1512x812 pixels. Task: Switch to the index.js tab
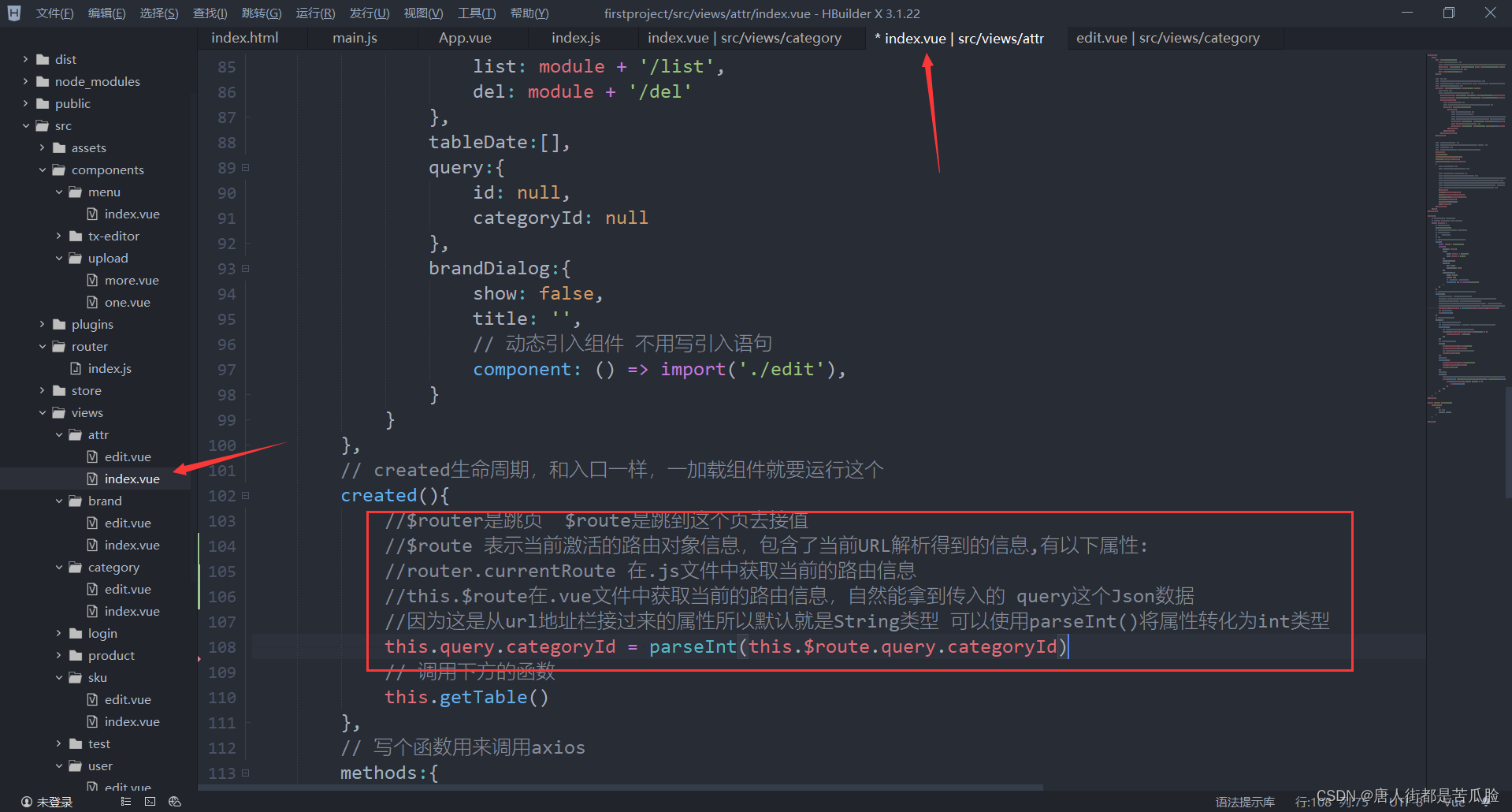[x=575, y=38]
